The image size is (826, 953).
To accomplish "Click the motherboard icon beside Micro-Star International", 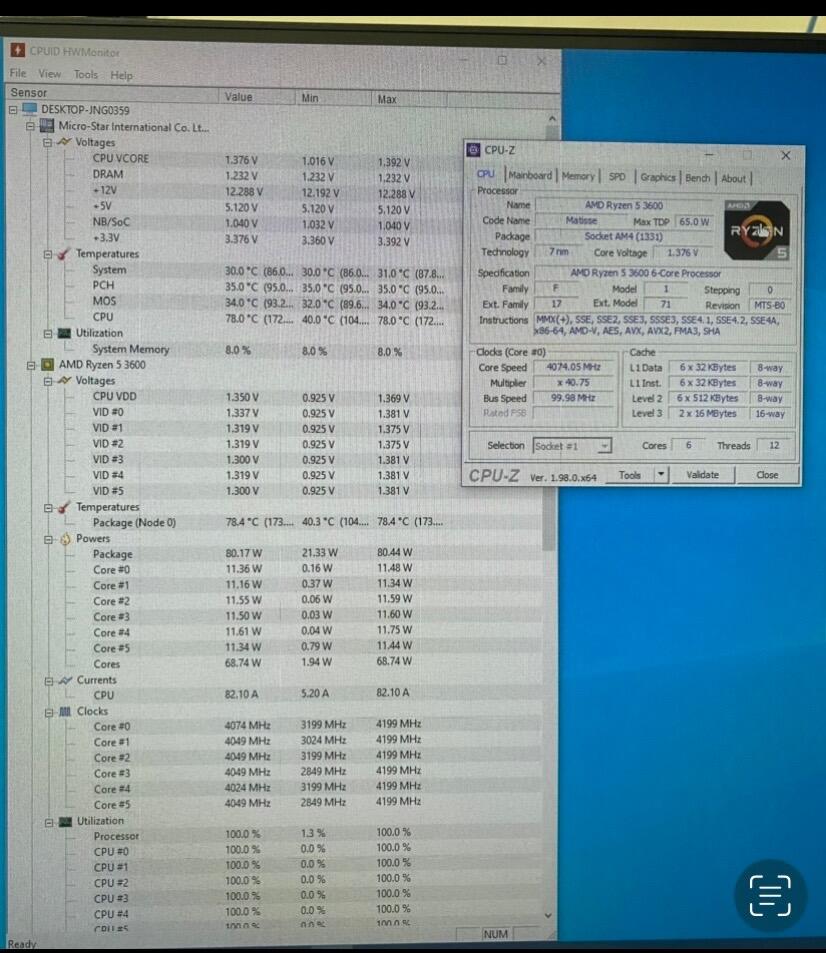I will tap(47, 126).
